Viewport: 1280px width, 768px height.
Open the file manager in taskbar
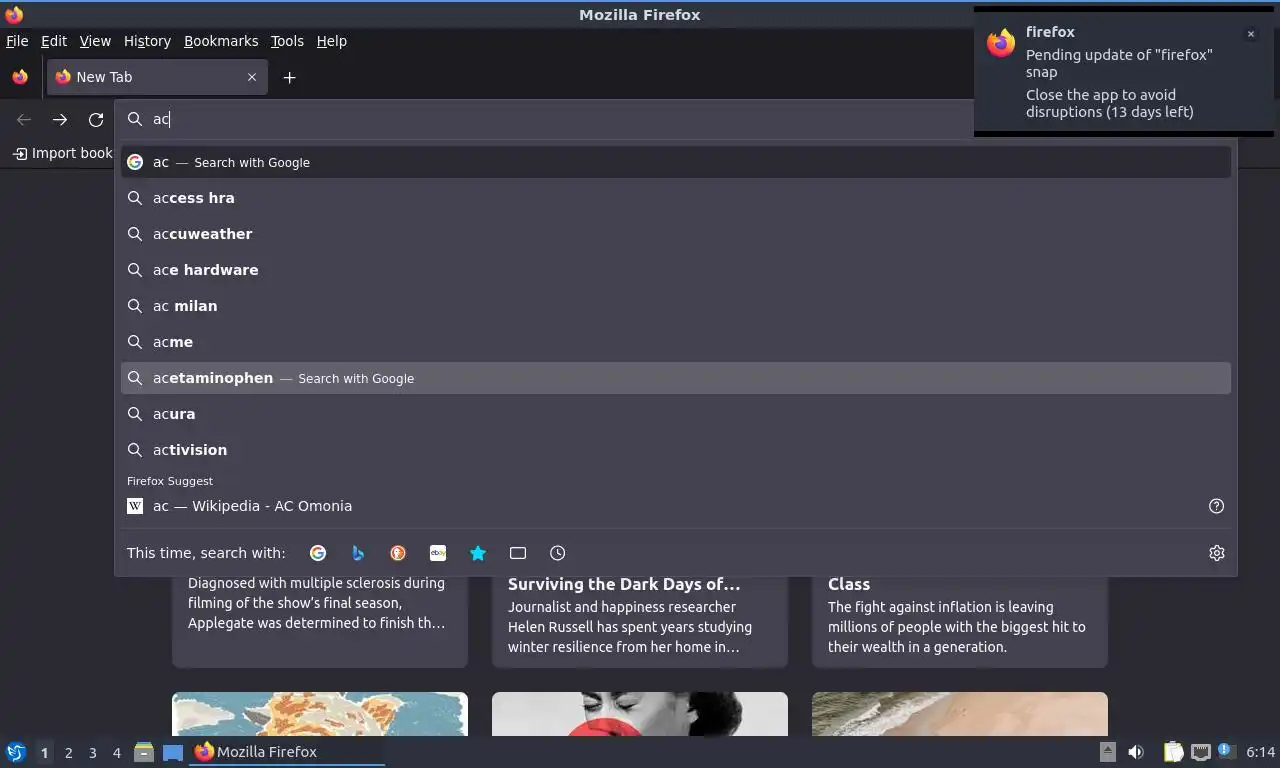click(144, 752)
